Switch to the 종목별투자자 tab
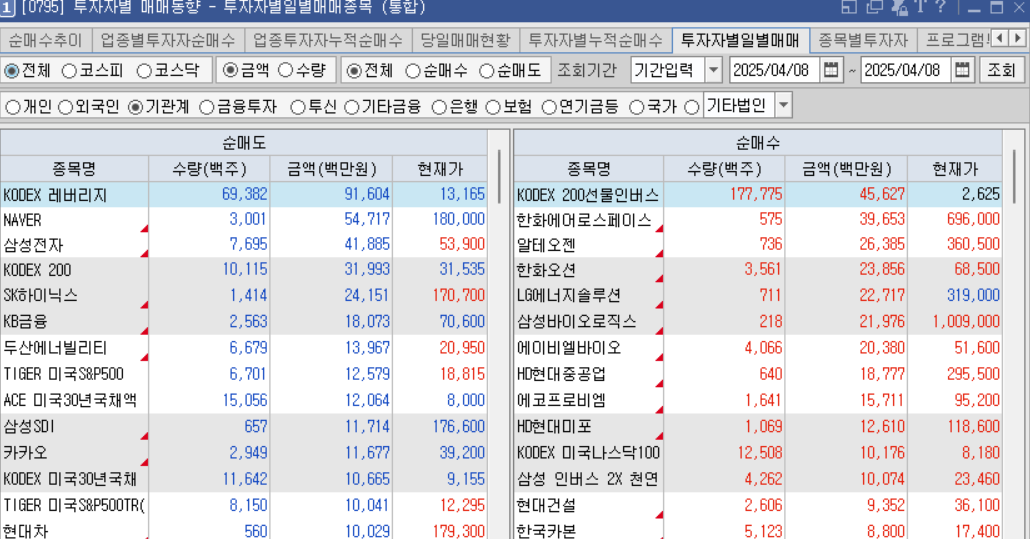Image resolution: width=1030 pixels, height=539 pixels. (x=863, y=41)
